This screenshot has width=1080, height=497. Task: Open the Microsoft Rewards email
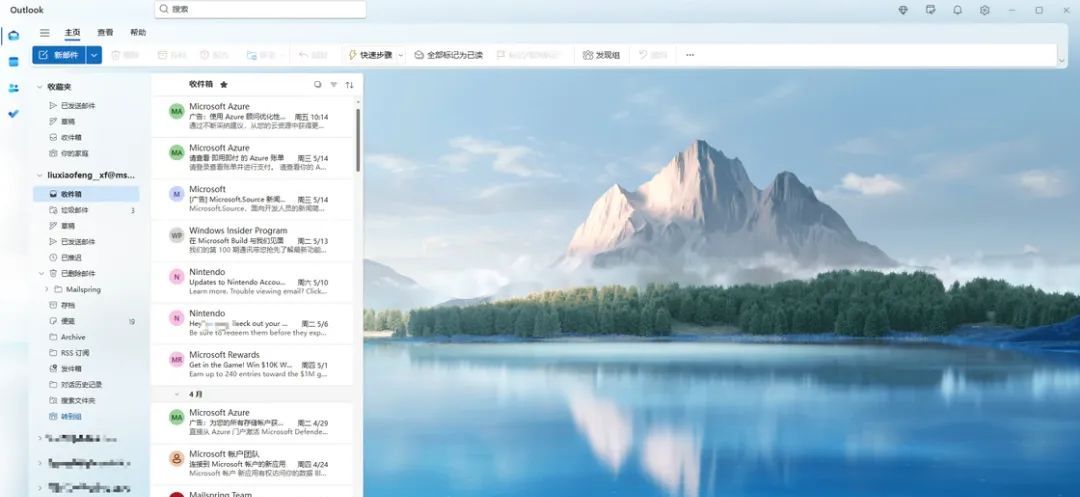(x=252, y=364)
